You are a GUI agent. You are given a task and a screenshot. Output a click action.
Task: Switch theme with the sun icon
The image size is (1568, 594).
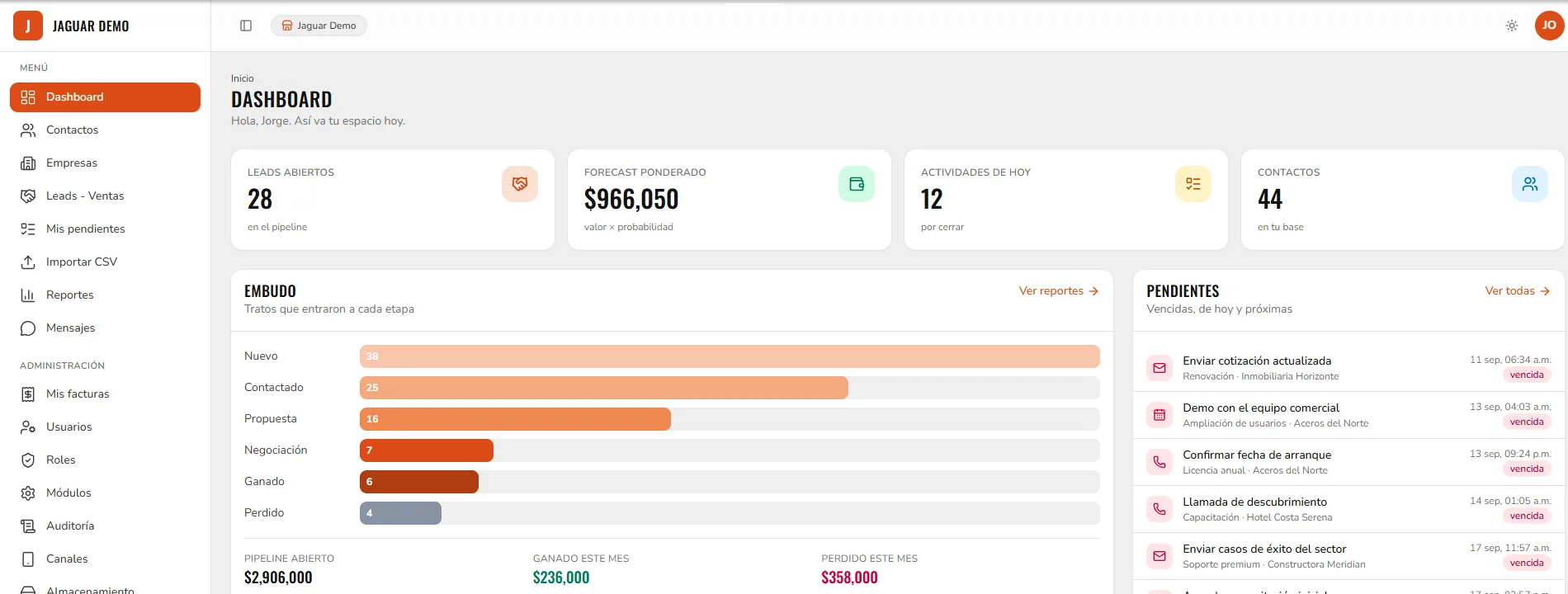coord(1512,26)
